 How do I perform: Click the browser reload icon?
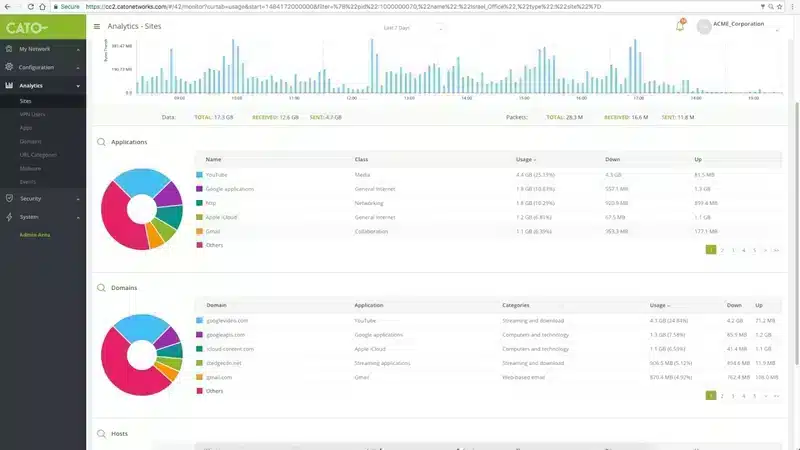(31, 7)
